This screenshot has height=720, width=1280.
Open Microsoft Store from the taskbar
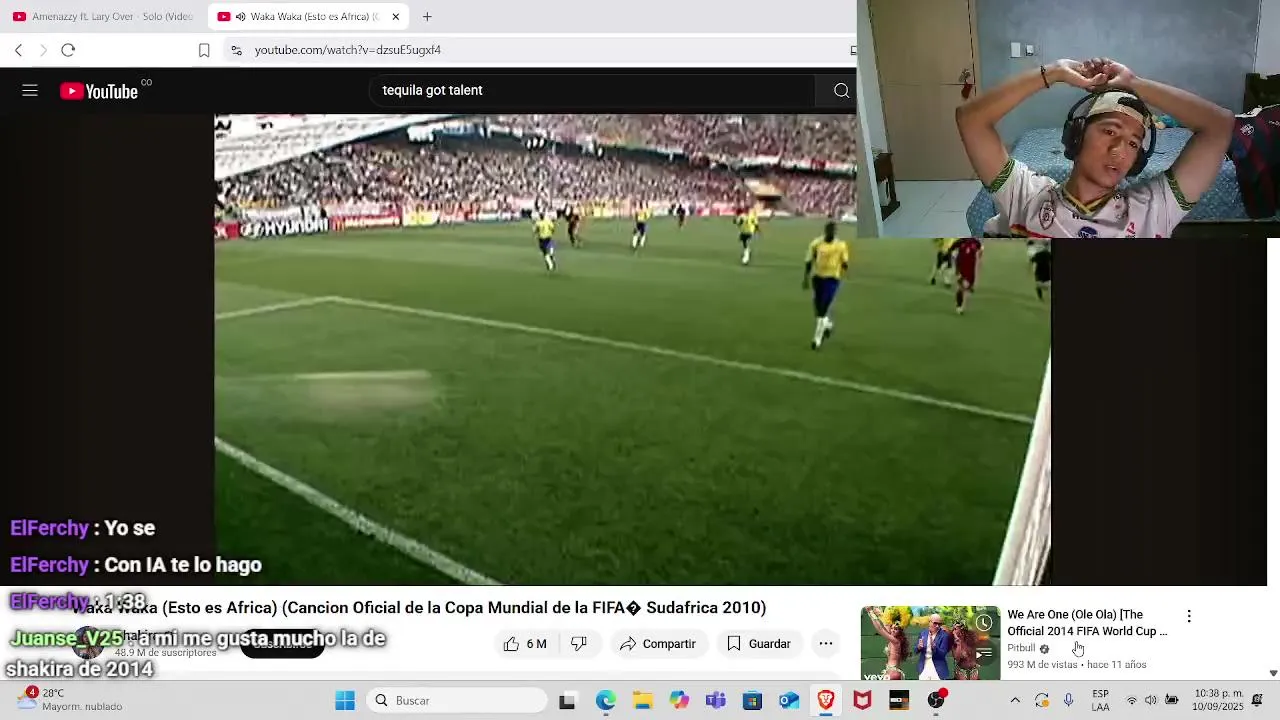coord(752,701)
